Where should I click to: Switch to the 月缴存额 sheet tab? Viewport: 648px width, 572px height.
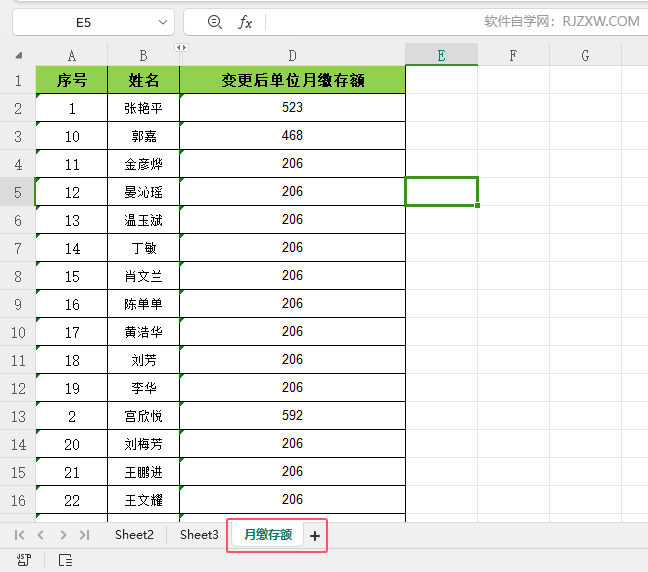[268, 535]
